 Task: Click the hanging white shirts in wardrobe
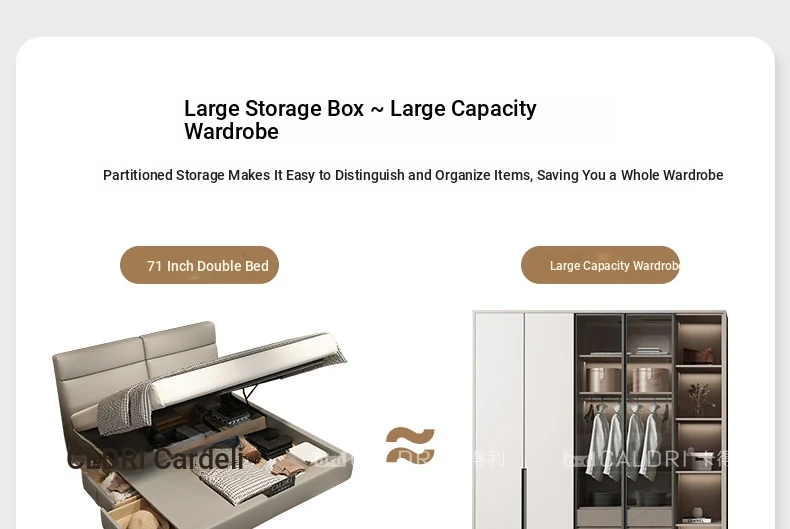click(624, 439)
